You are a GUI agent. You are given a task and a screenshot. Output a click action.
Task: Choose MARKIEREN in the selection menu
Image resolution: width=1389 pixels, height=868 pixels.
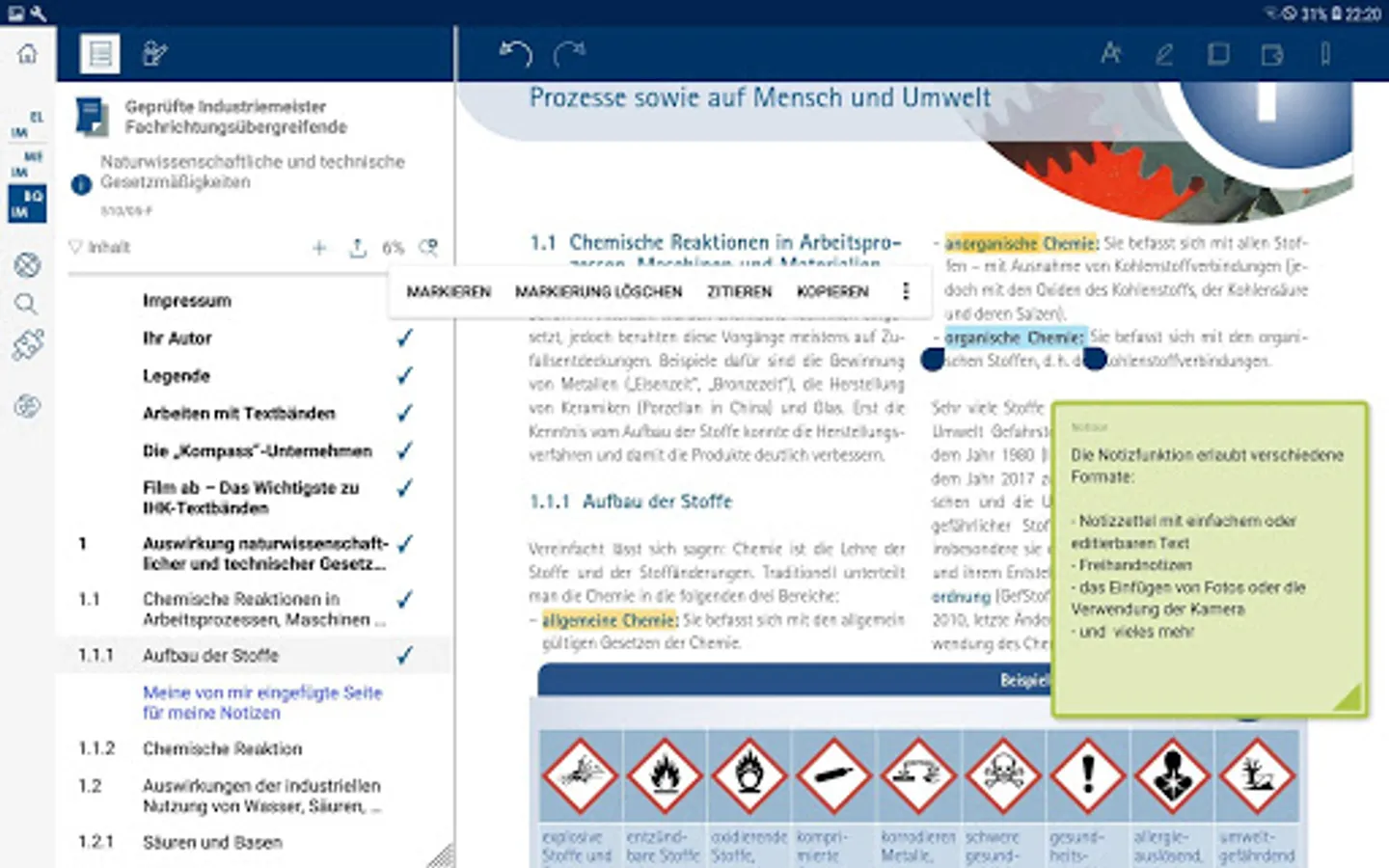pos(449,291)
